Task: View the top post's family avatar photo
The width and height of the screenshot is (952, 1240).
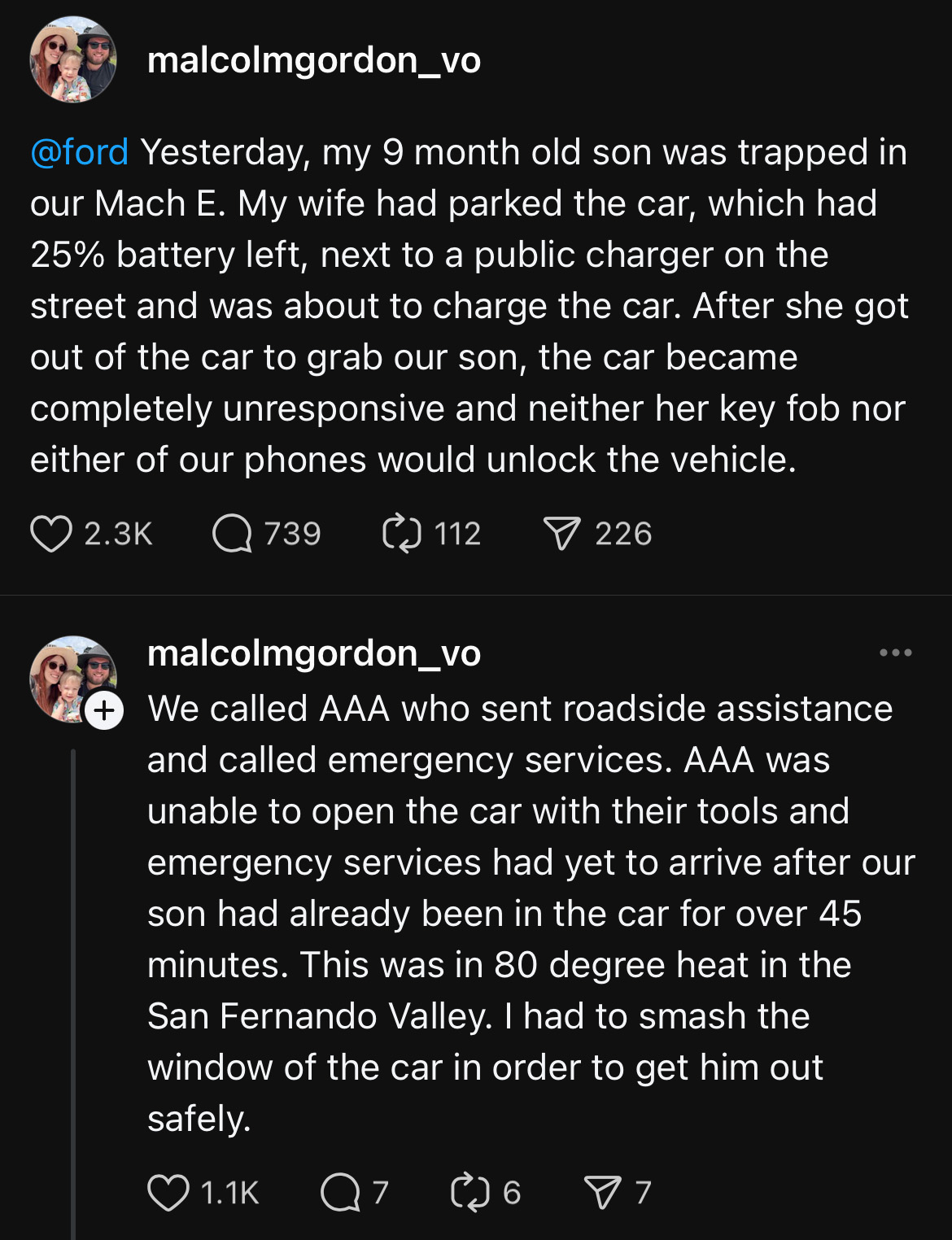Action: (x=73, y=59)
